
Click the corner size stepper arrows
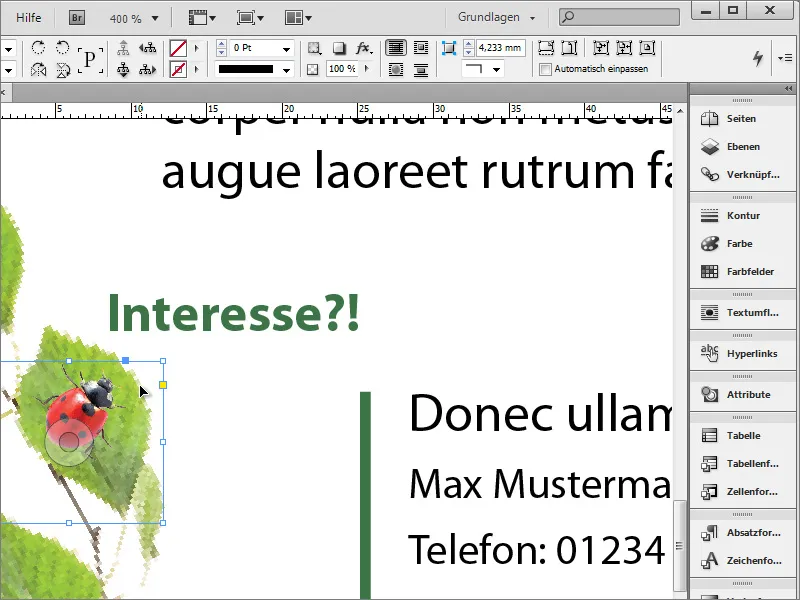point(468,48)
